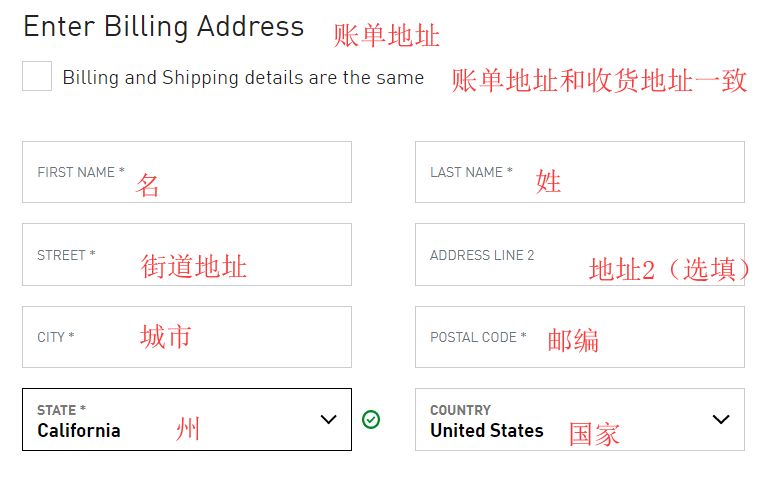Image resolution: width=770 pixels, height=480 pixels.
Task: Tick the billing same as shipping checkbox
Action: click(37, 76)
